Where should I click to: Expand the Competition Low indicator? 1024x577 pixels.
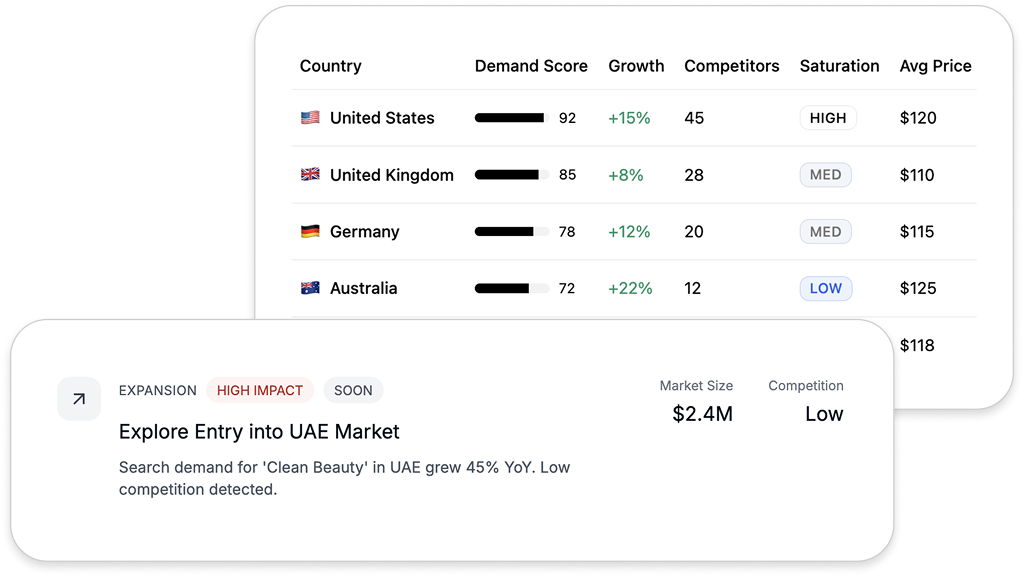pyautogui.click(x=824, y=414)
